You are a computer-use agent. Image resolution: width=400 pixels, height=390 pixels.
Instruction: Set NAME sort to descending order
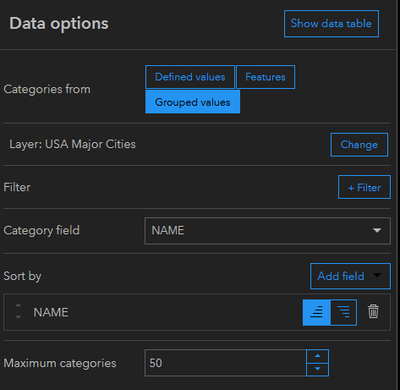point(344,312)
